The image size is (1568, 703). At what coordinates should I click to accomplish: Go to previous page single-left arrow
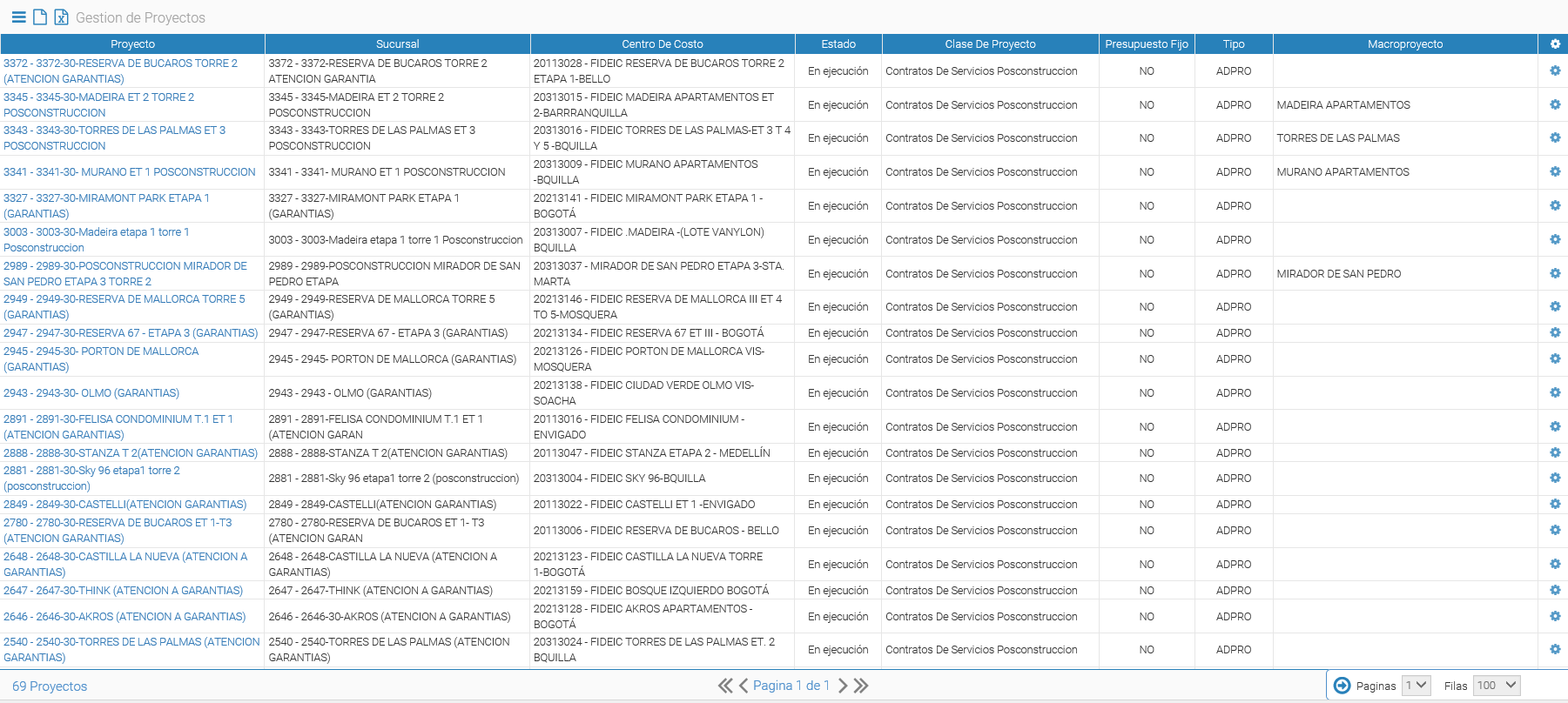(744, 686)
